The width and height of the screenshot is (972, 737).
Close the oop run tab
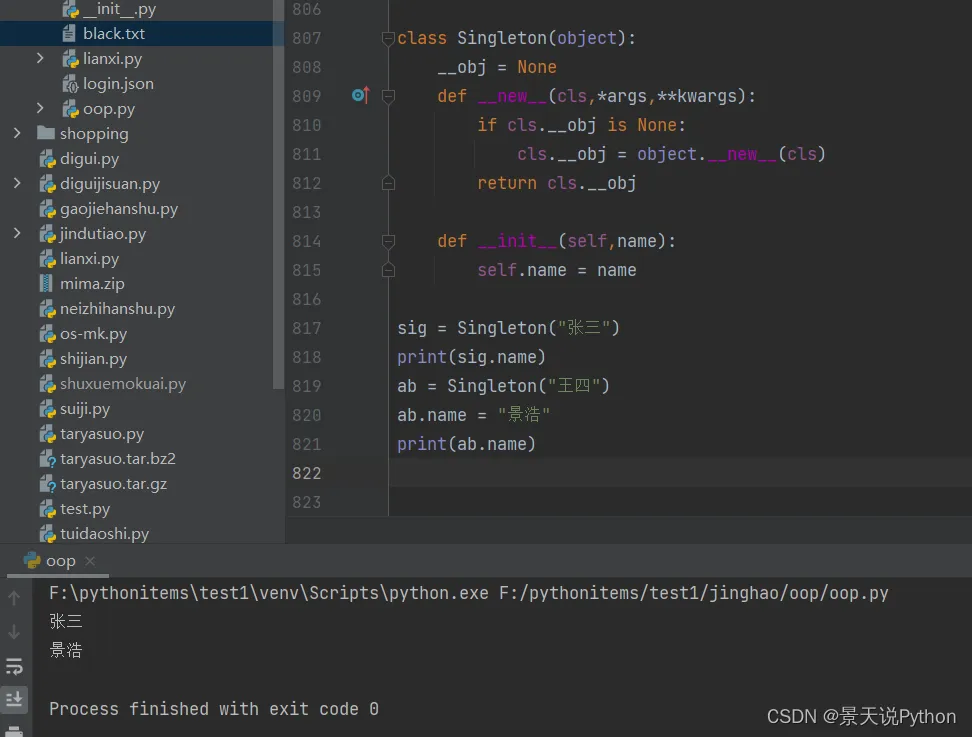coord(90,562)
